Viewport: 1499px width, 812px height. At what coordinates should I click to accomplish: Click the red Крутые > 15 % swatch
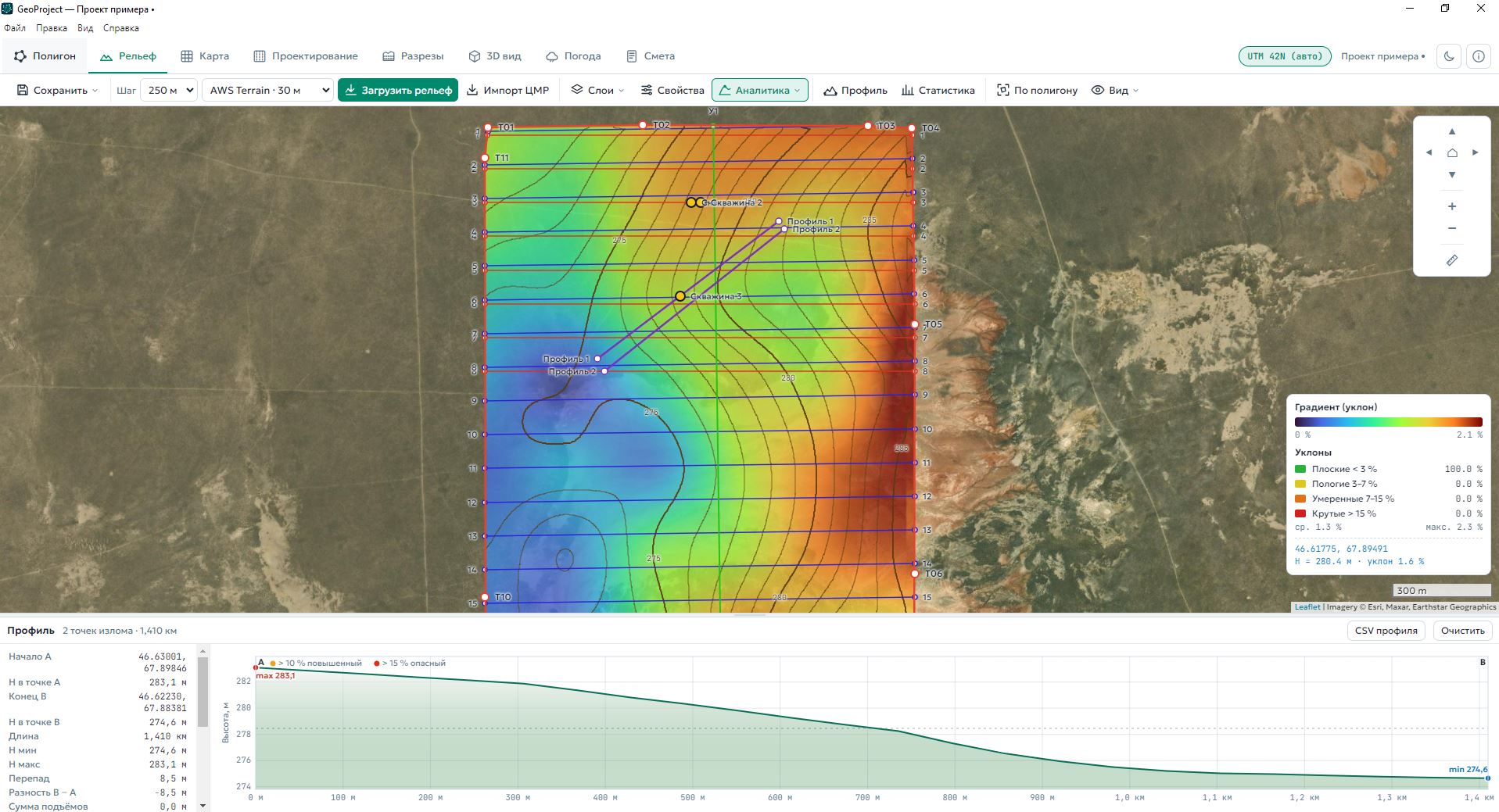[x=1300, y=513]
